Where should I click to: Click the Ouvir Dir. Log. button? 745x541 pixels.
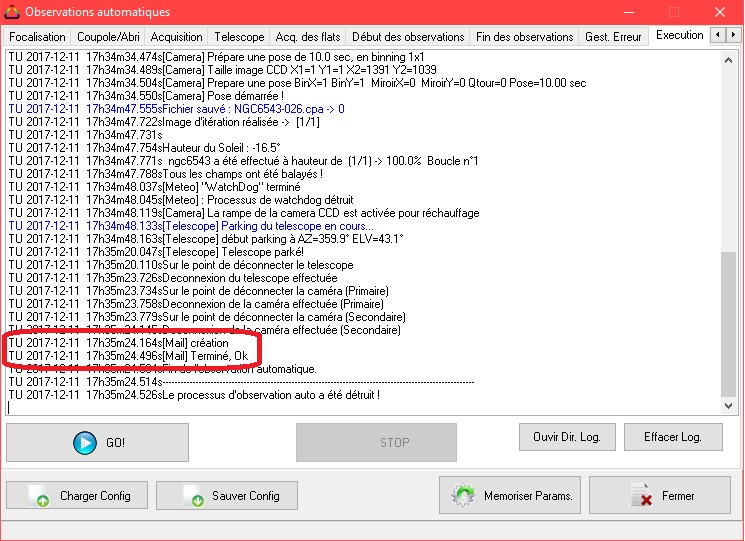click(565, 437)
